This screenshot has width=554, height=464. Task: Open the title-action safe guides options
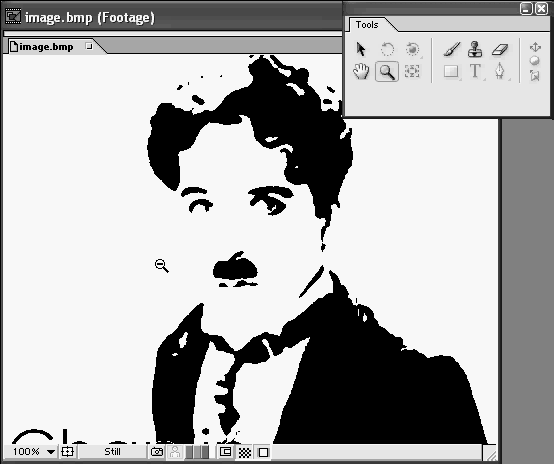(x=67, y=452)
